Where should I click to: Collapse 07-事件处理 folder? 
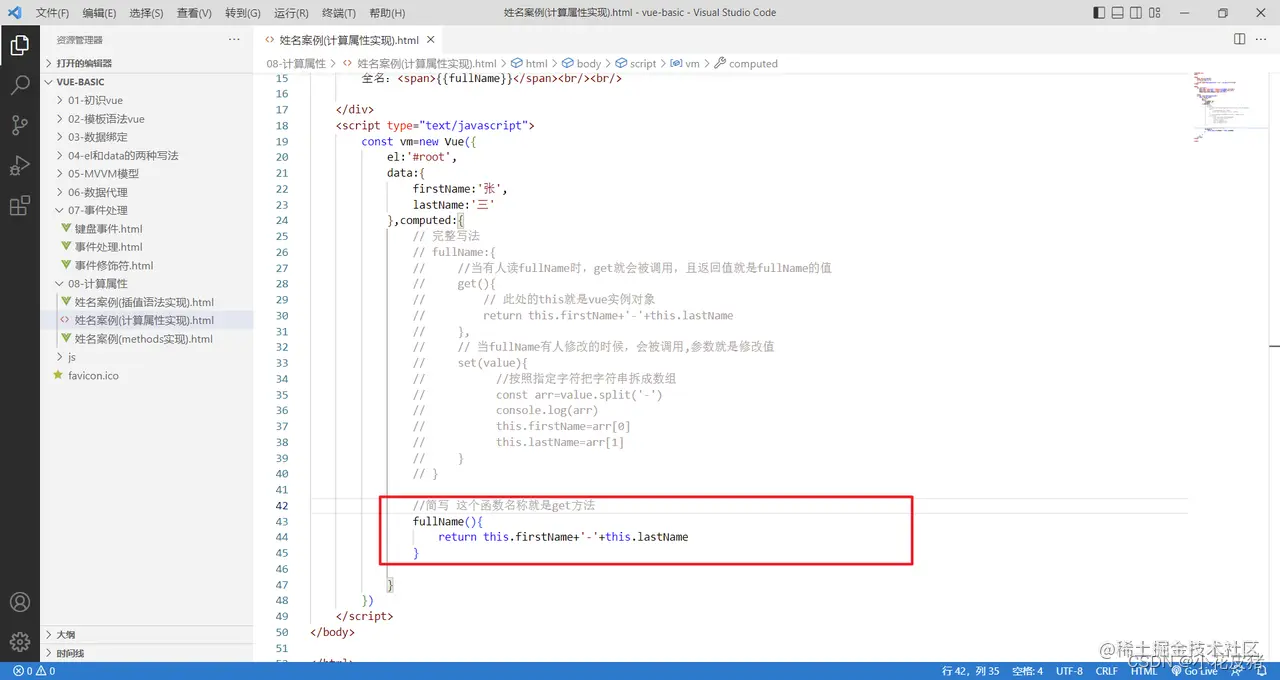[x=146, y=210]
